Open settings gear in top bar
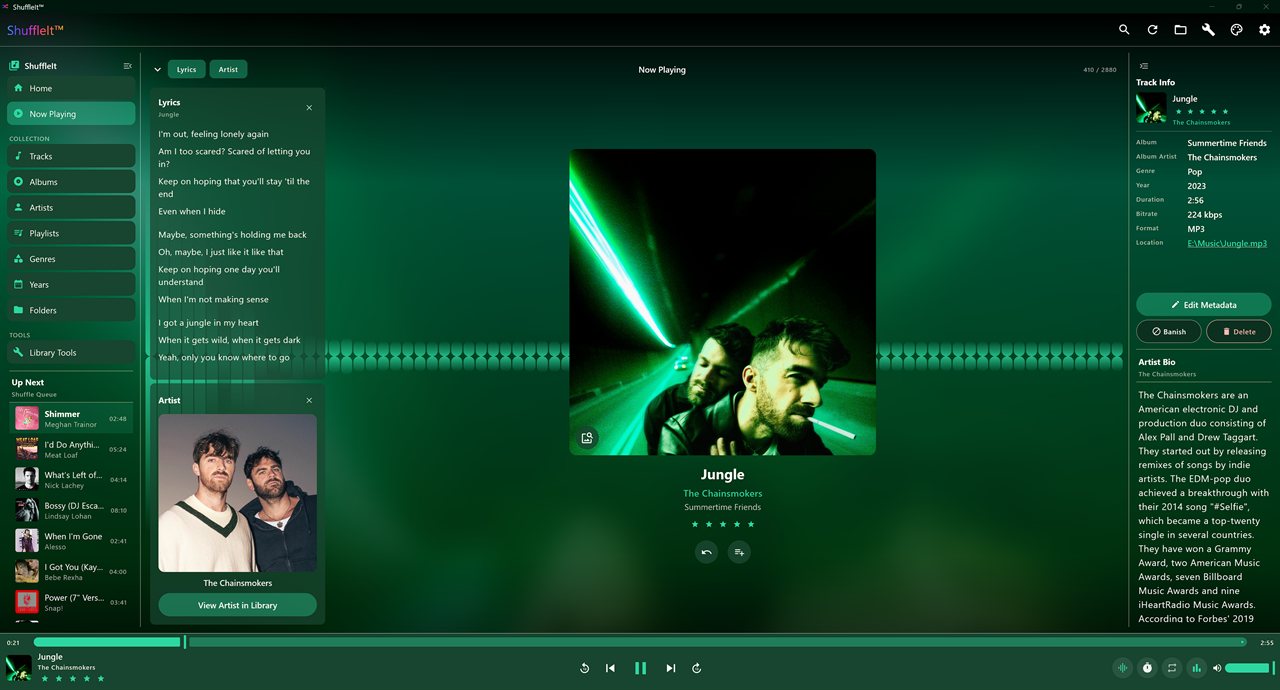Viewport: 1280px width, 690px height. click(x=1264, y=30)
